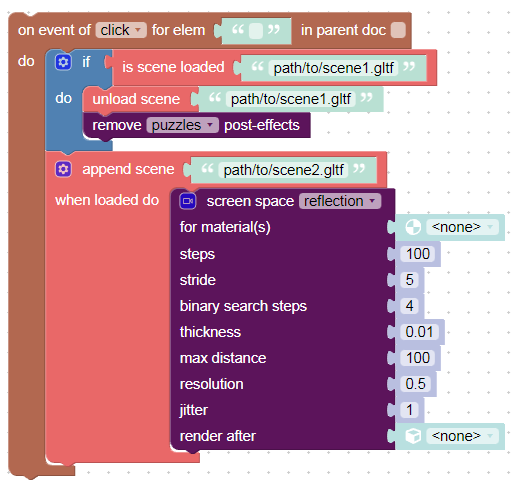The height and width of the screenshot is (483, 513).
Task: Edit the empty element id text field
Action: click(256, 31)
